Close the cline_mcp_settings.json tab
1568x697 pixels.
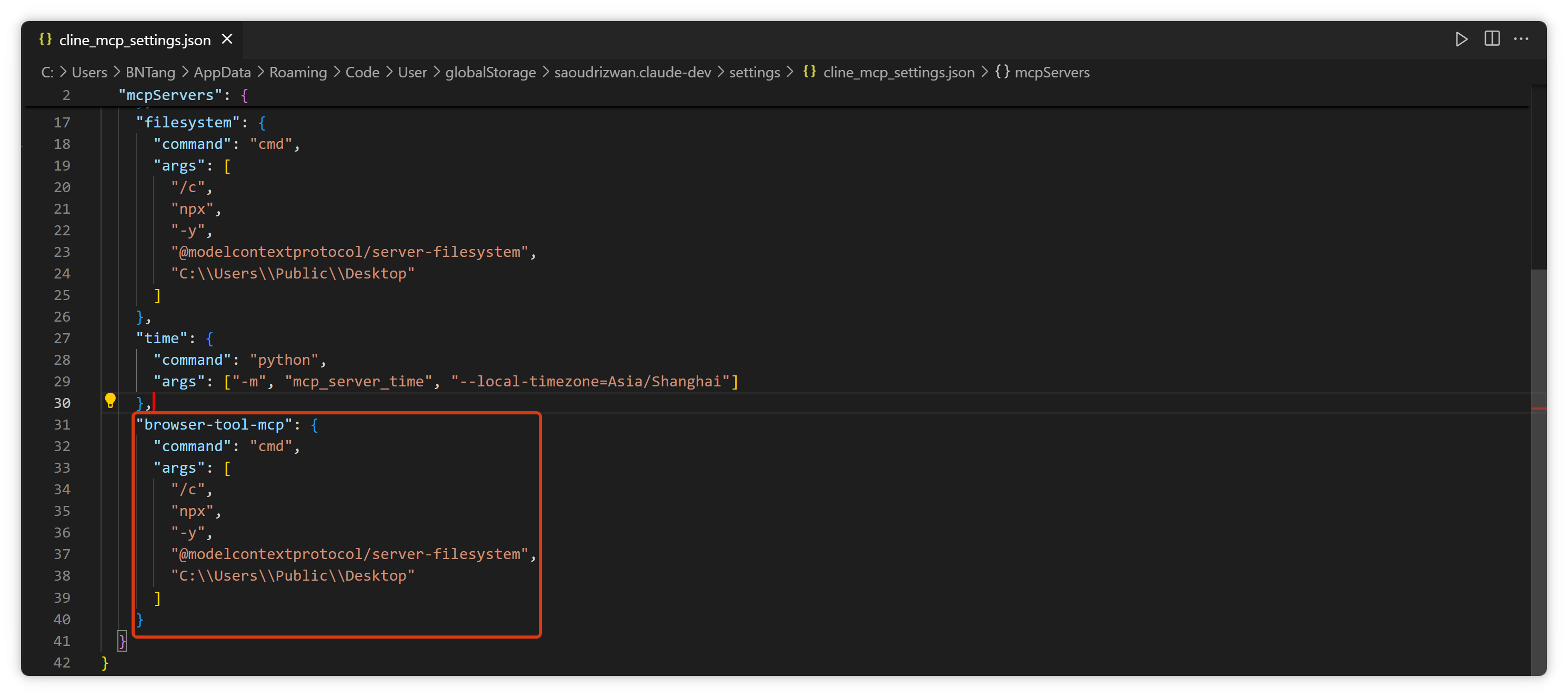pos(227,39)
